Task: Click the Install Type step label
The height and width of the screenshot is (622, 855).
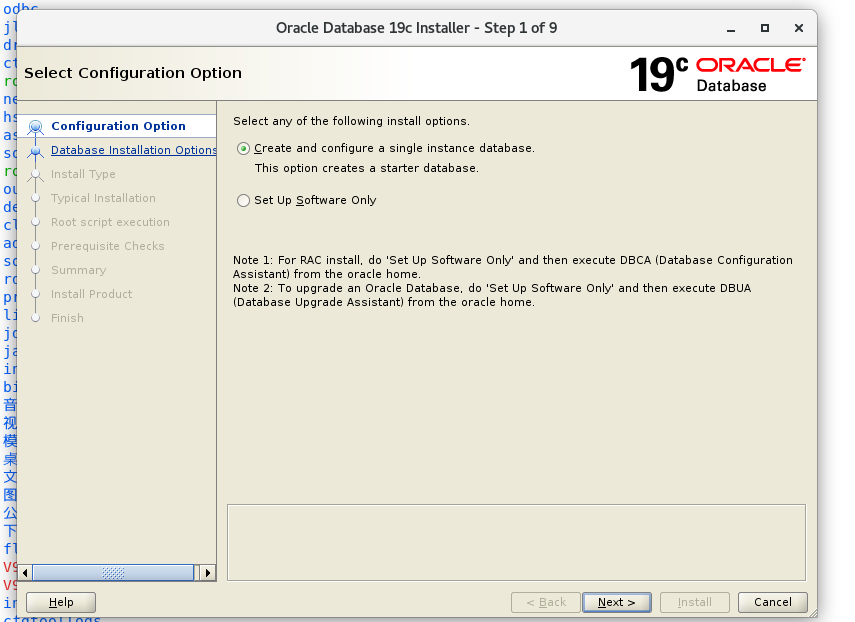Action: (x=83, y=174)
